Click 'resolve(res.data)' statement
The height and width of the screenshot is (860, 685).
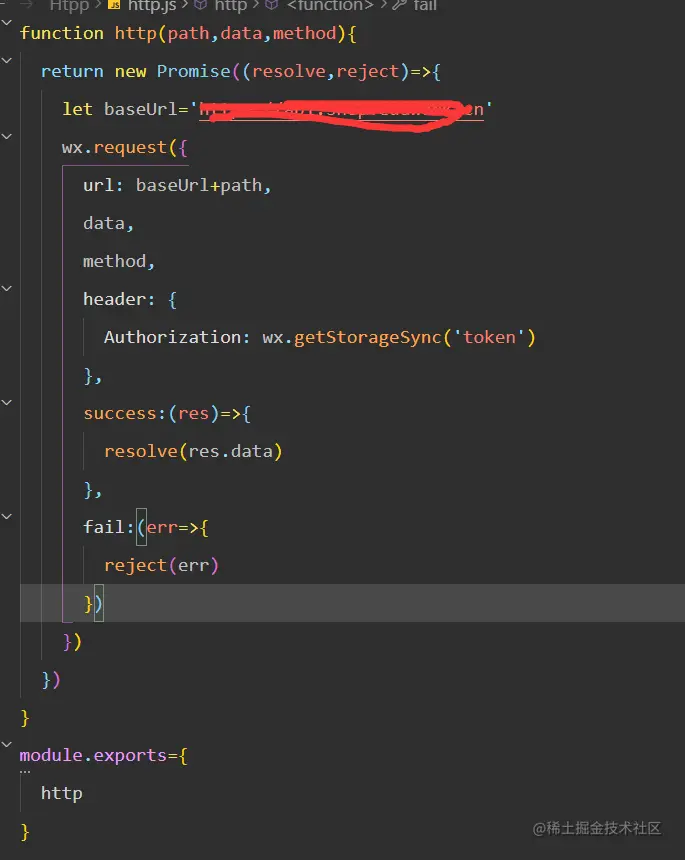[193, 451]
